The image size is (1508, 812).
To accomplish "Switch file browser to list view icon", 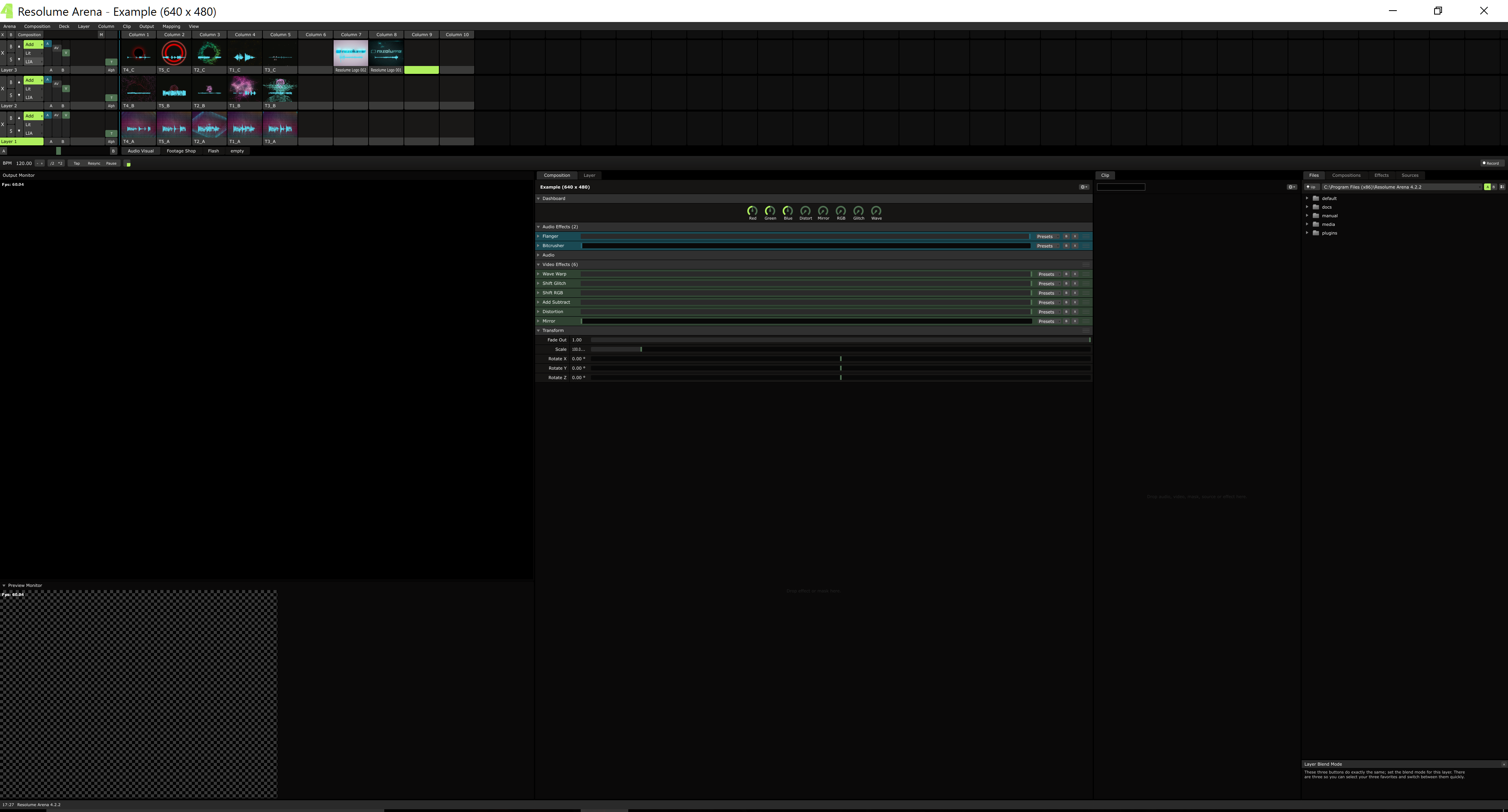I will click(1502, 187).
